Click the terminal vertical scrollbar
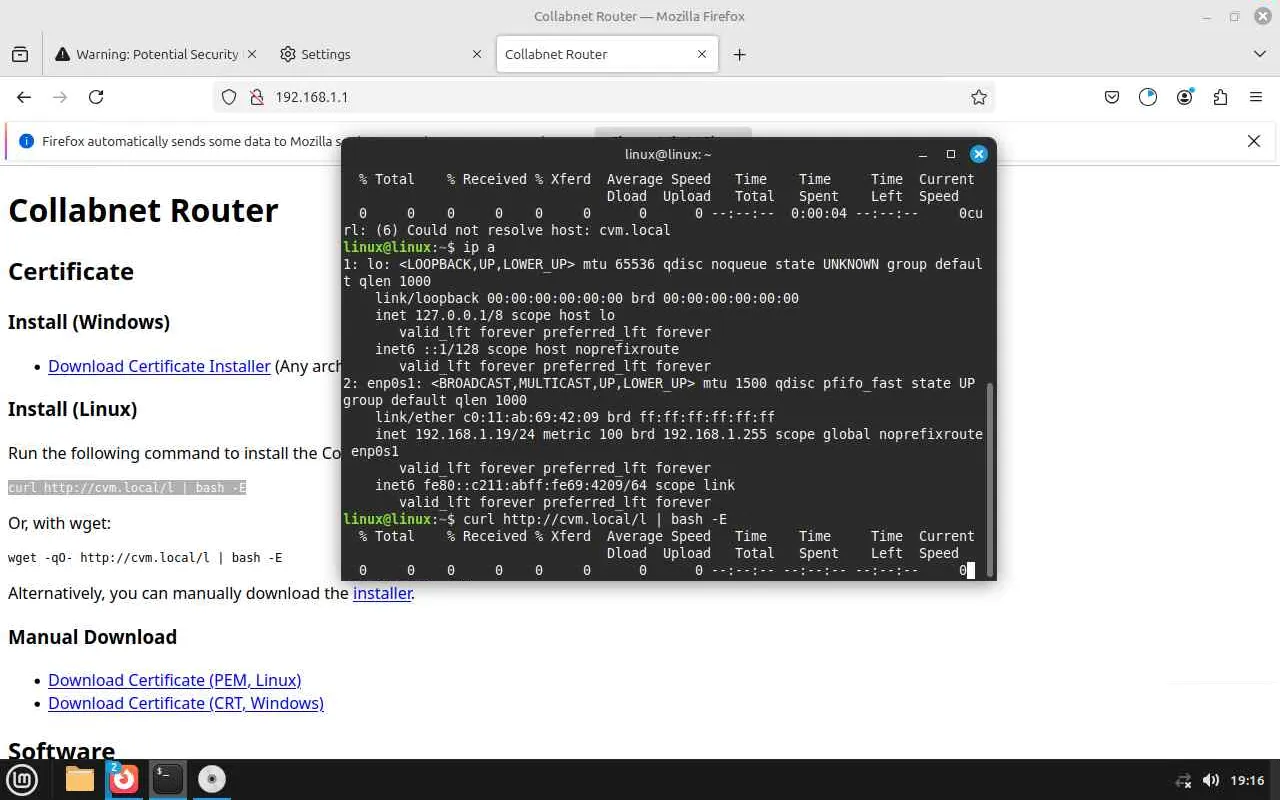This screenshot has width=1280, height=800. [991, 478]
